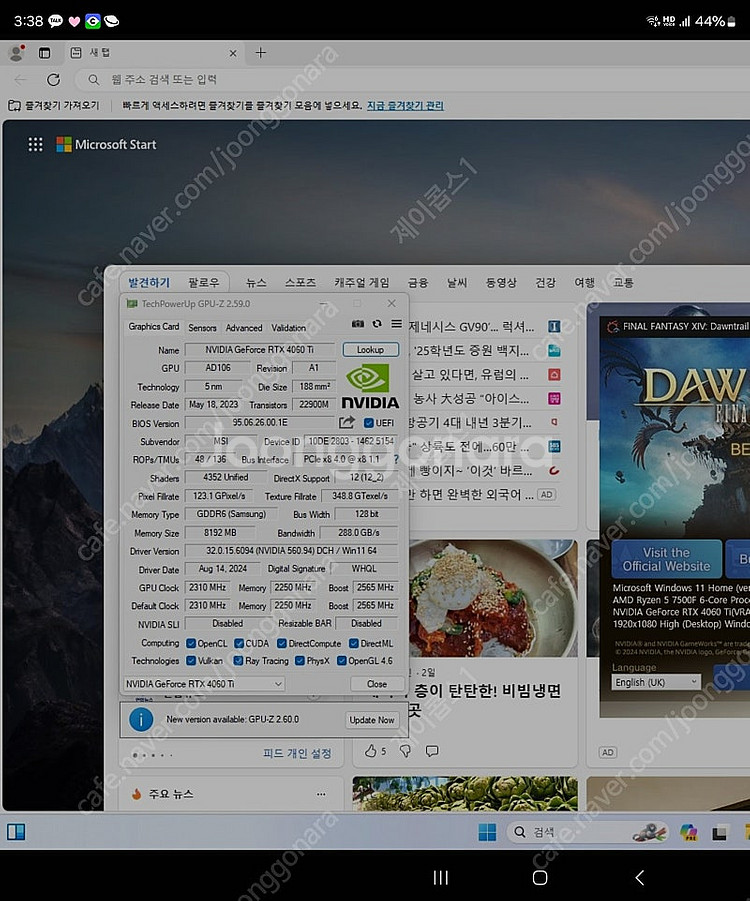Open Edge tab actions menu icon
The image size is (750, 901).
[44, 53]
